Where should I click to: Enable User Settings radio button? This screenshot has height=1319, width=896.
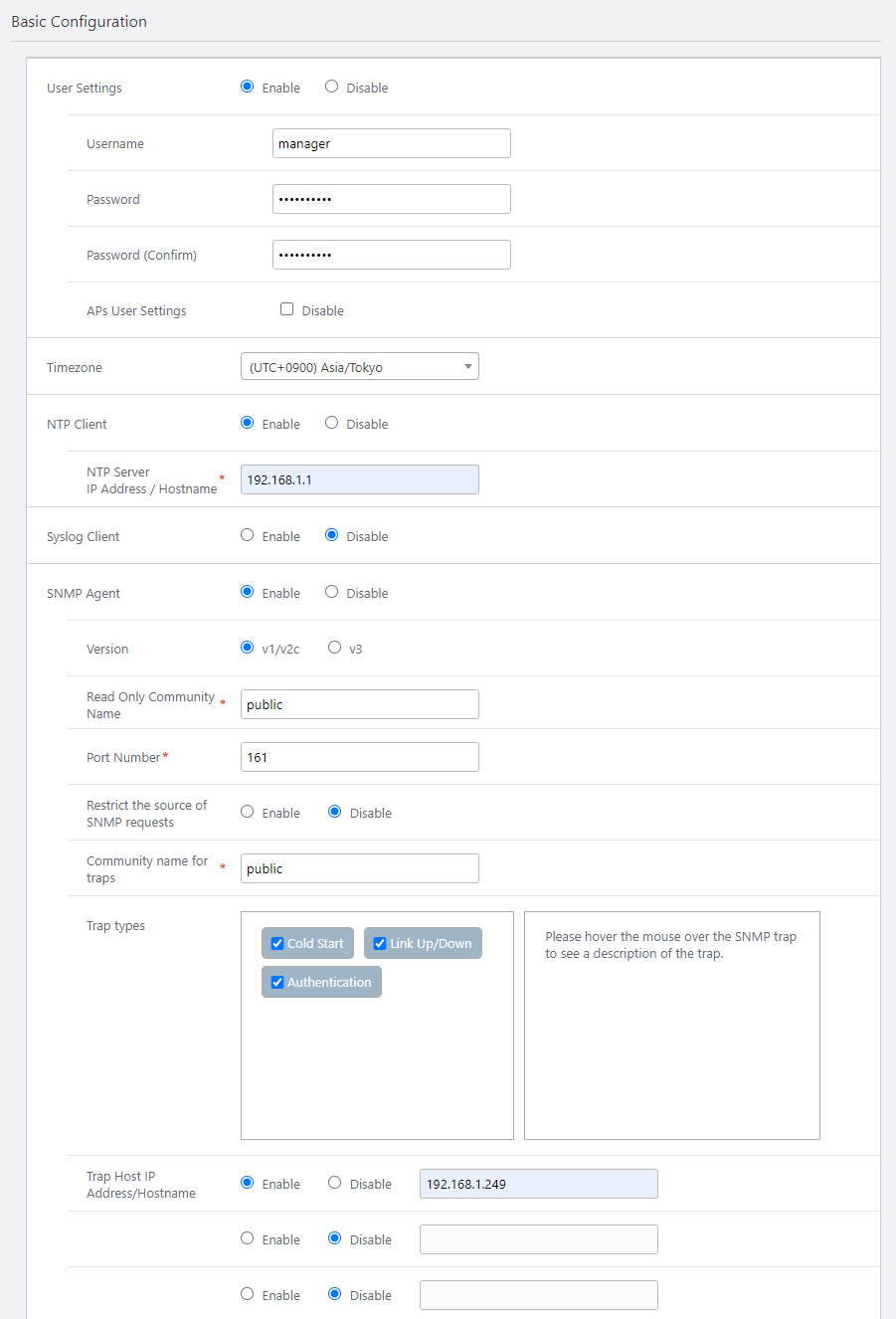click(x=248, y=88)
